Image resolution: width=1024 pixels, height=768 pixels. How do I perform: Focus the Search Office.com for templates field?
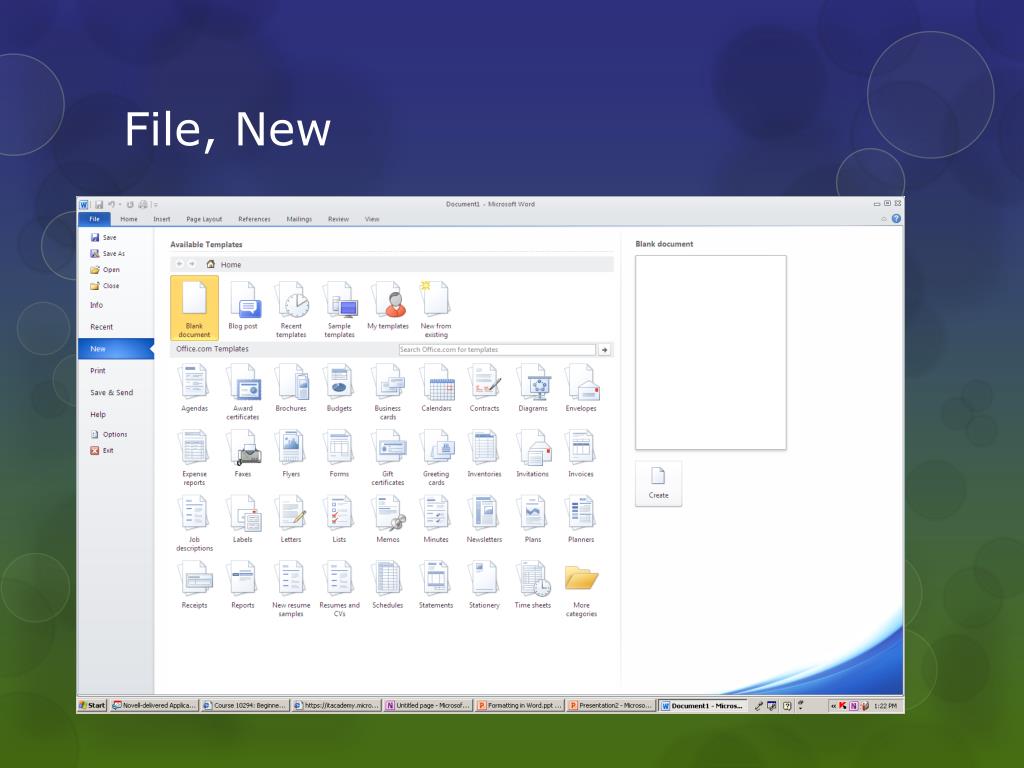point(497,350)
